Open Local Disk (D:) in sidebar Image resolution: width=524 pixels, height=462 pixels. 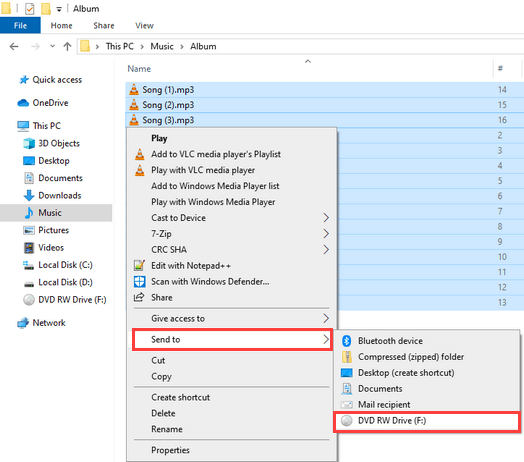(65, 282)
